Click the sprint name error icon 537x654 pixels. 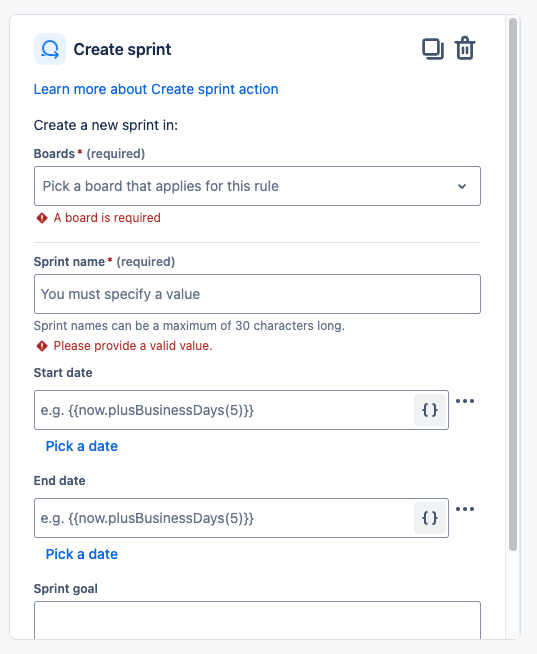(x=42, y=346)
